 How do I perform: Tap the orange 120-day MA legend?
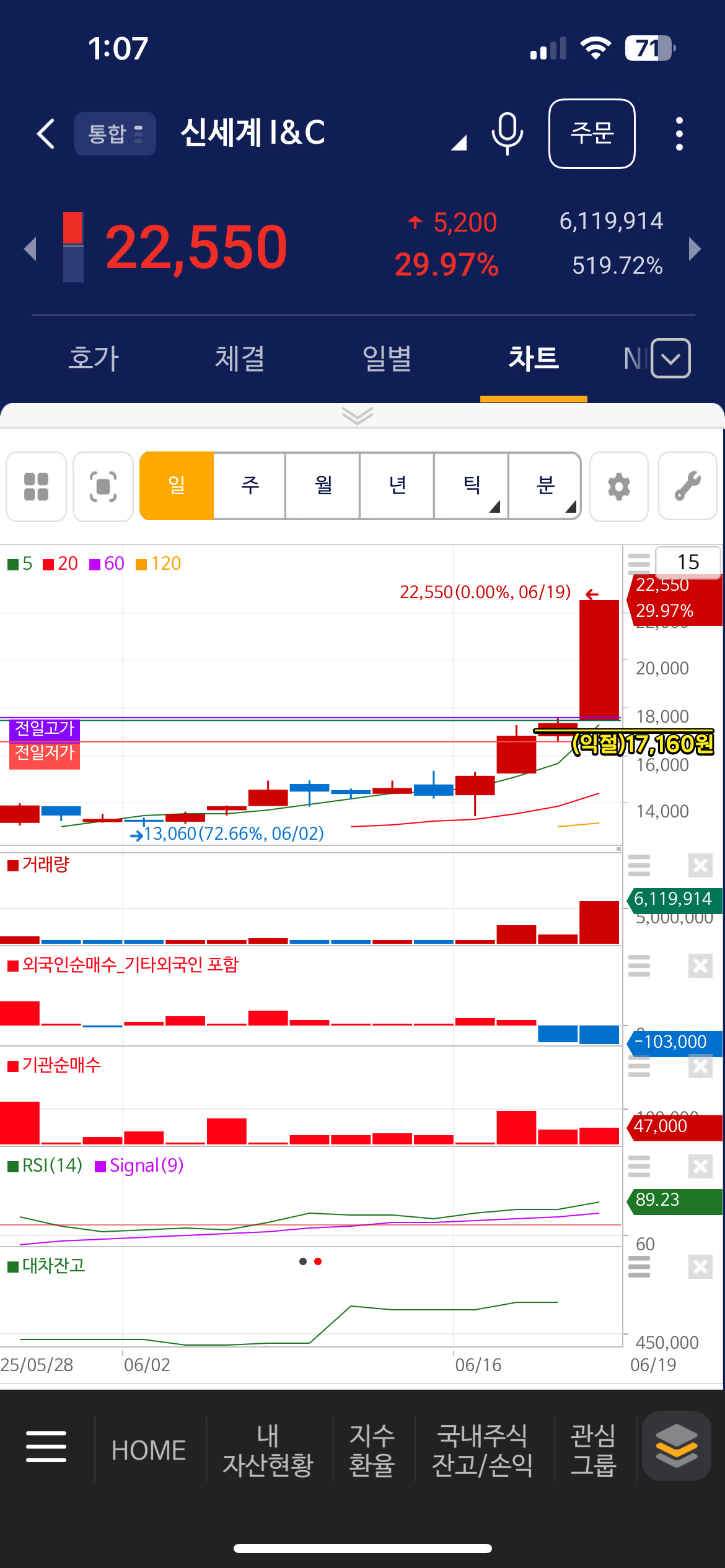click(x=159, y=564)
